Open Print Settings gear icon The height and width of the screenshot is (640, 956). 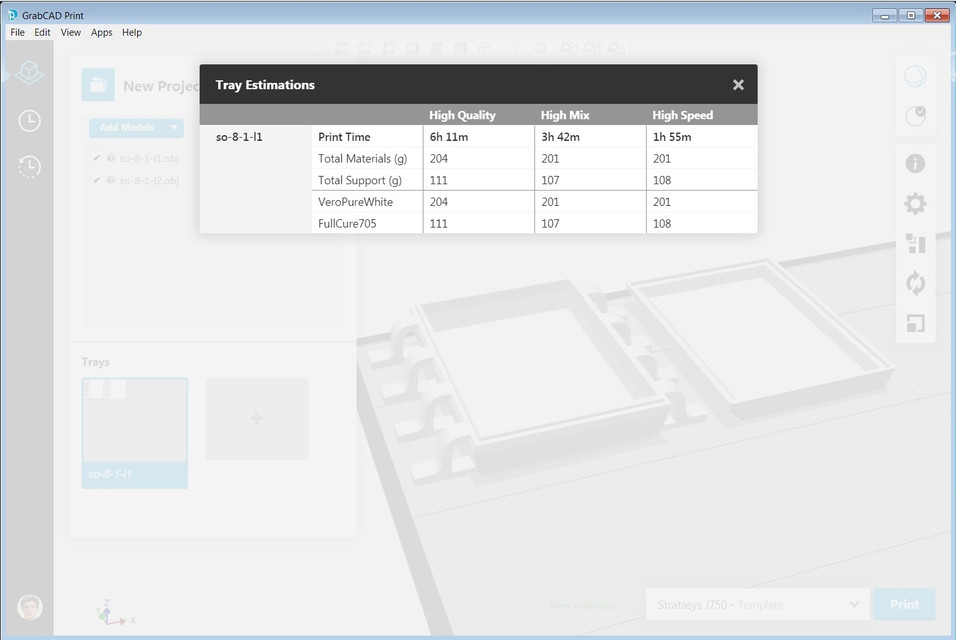[914, 203]
